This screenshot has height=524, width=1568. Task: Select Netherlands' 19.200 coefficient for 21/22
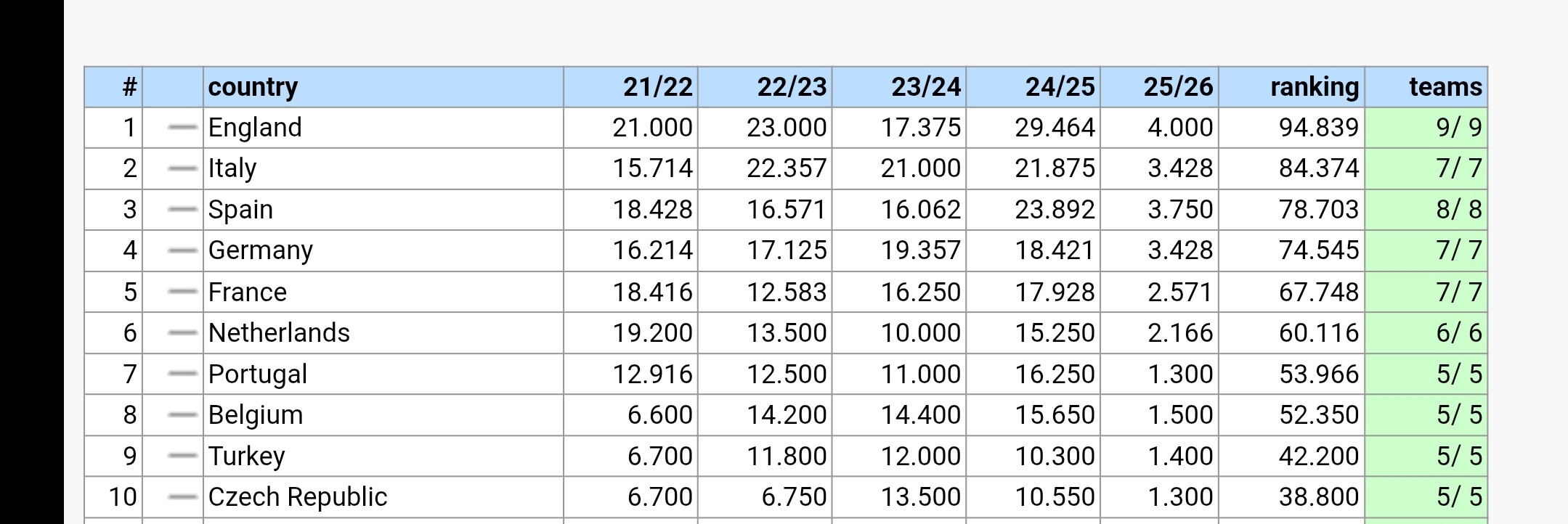[x=652, y=333]
